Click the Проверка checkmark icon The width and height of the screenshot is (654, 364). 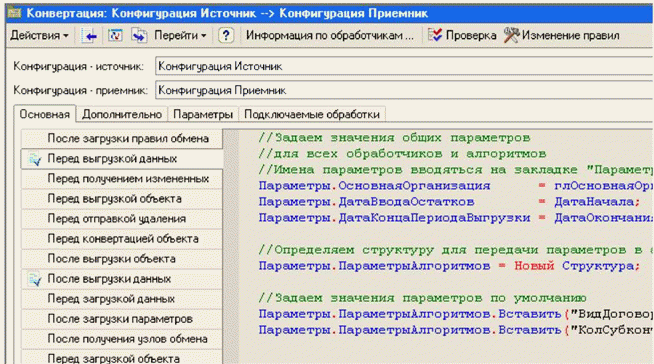point(435,35)
